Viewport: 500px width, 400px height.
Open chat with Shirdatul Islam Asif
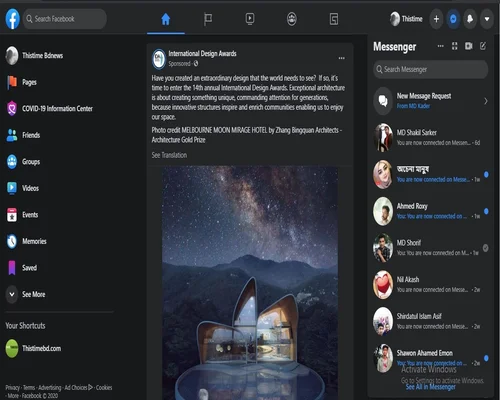[x=430, y=321]
